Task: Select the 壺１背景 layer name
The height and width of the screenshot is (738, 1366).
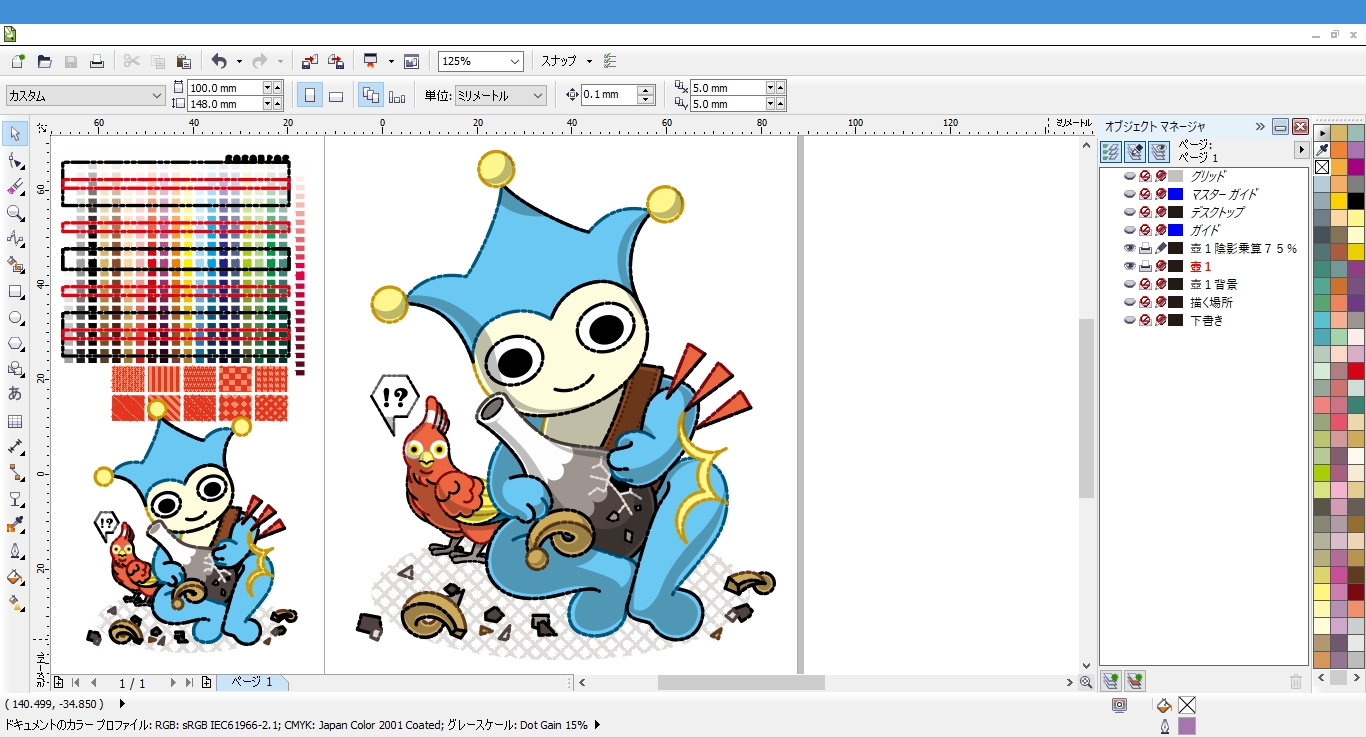Action: pos(1213,284)
